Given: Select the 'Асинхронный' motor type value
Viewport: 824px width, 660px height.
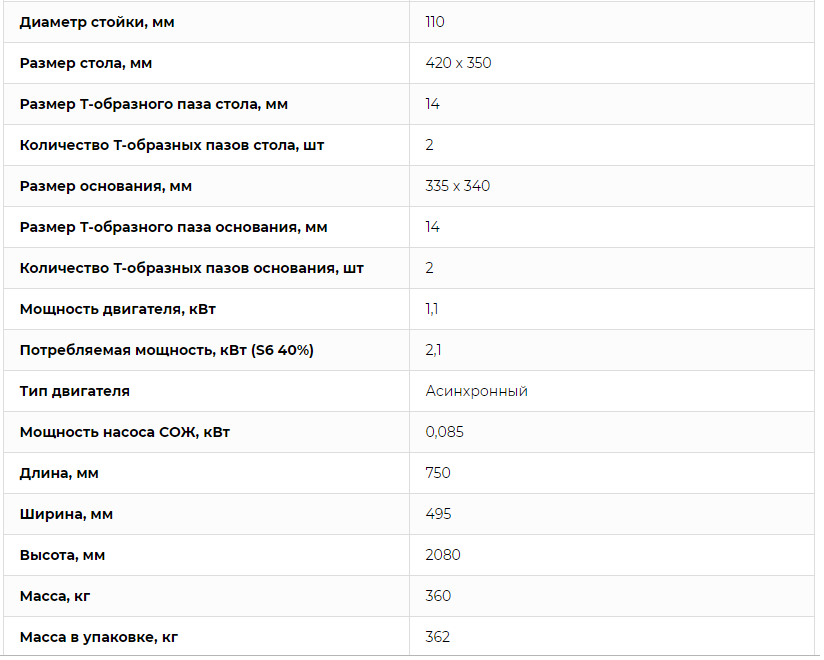Looking at the screenshot, I should 476,391.
